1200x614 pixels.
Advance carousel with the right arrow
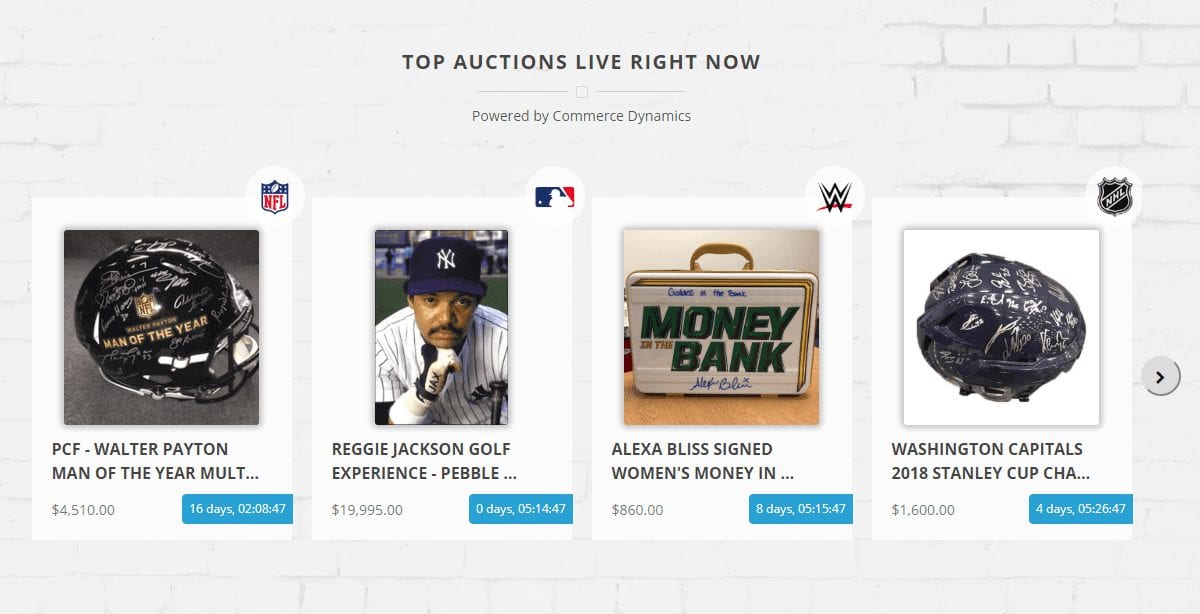point(1161,377)
